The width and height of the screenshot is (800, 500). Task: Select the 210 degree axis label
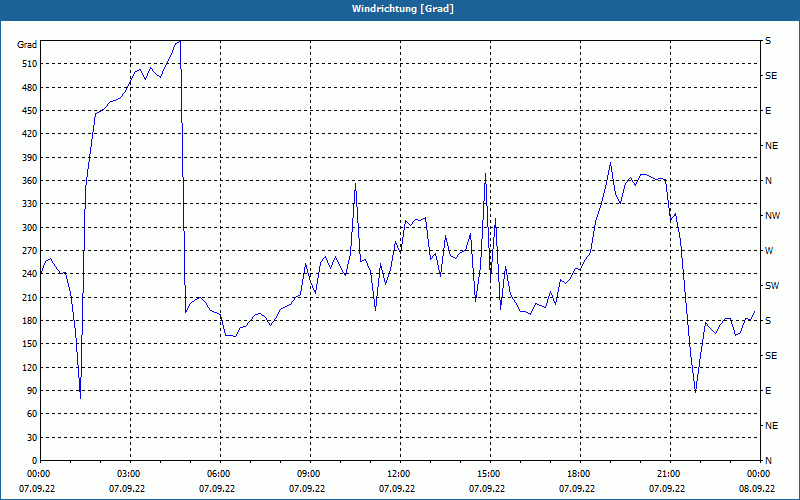coord(29,297)
